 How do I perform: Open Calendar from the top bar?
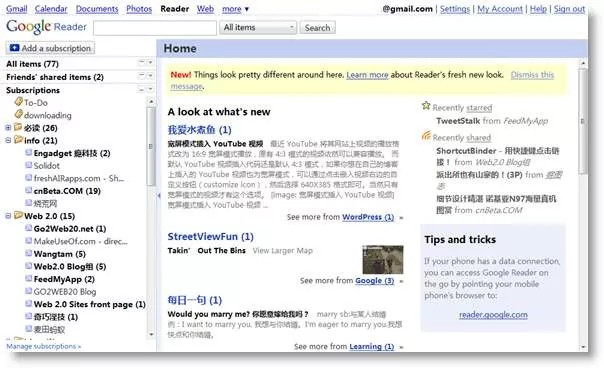(51, 9)
